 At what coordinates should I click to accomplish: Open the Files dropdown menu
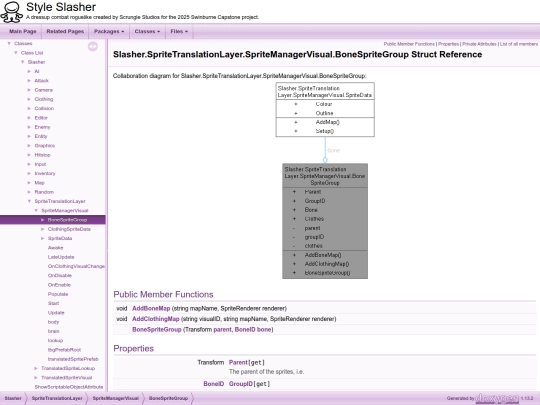(179, 31)
